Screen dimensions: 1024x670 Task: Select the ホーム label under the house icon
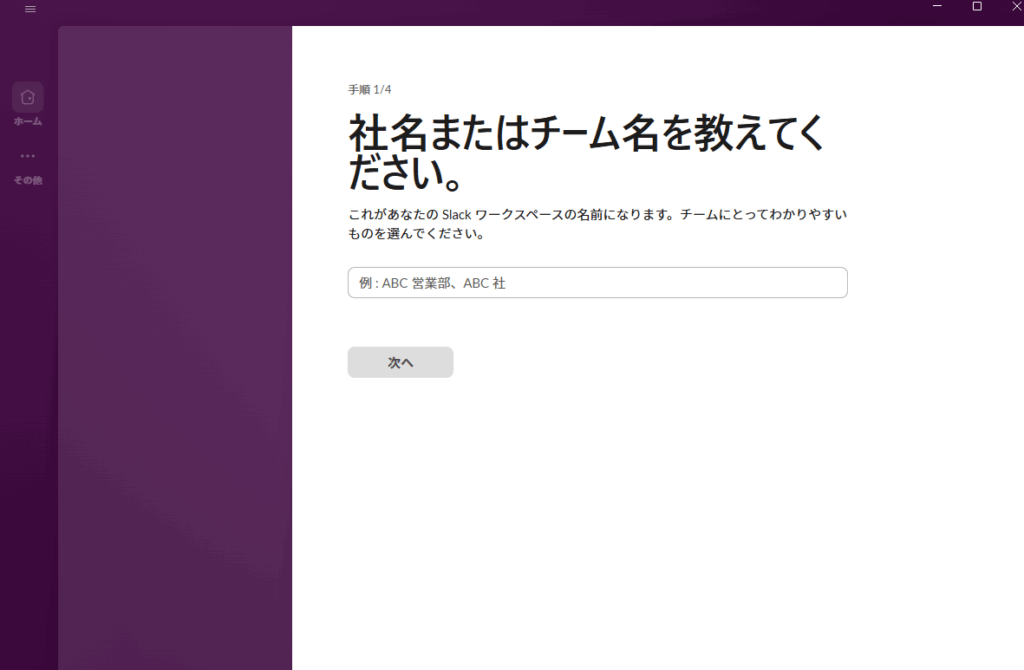click(28, 121)
